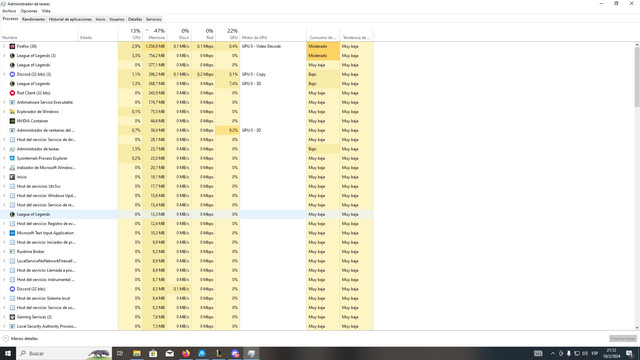Sort processes by Disco column header
This screenshot has width=640, height=360.
[179, 34]
